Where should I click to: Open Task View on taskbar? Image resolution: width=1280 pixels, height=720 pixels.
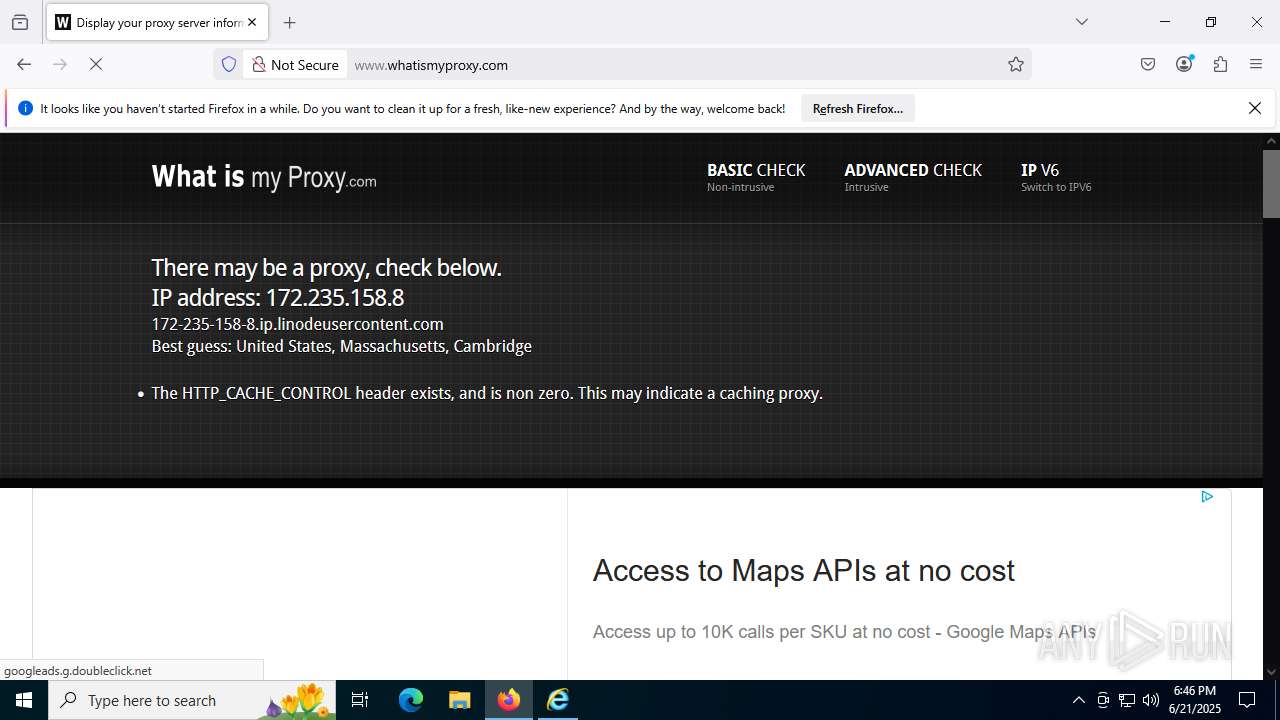(x=360, y=700)
